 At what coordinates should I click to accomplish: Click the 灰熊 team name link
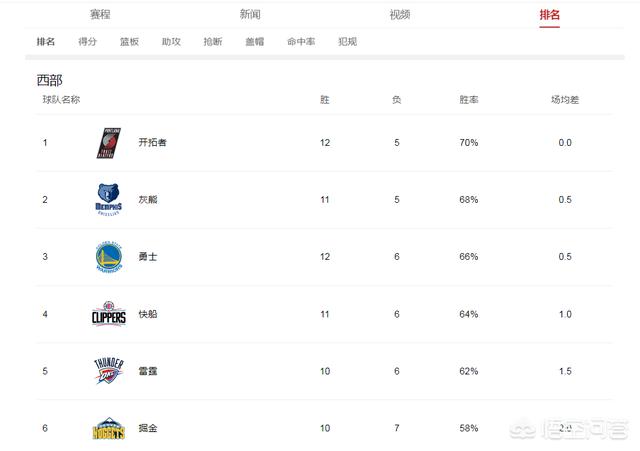[x=147, y=200]
